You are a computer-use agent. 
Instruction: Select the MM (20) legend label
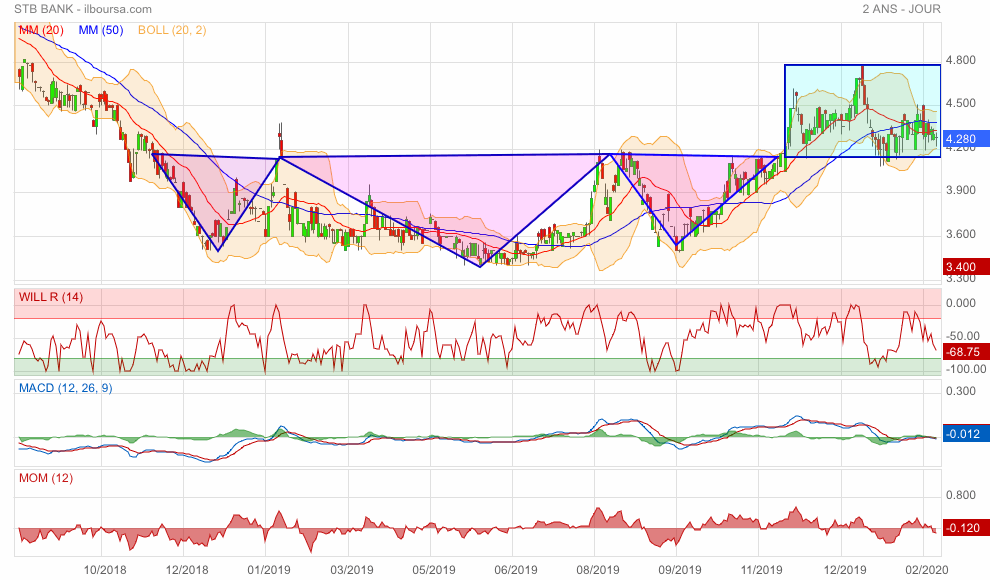[x=41, y=30]
